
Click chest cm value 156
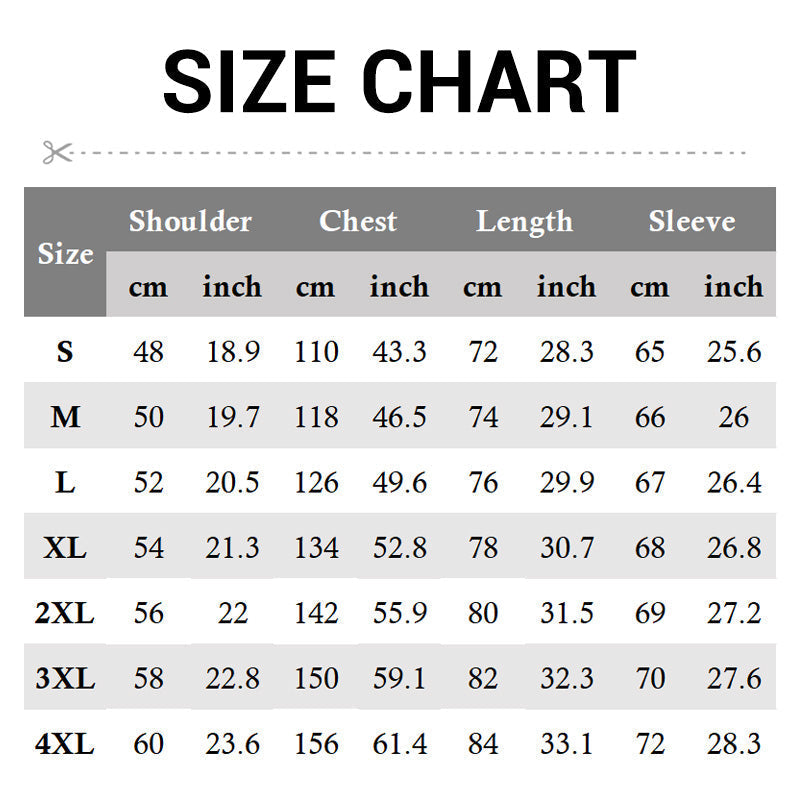[x=316, y=743]
